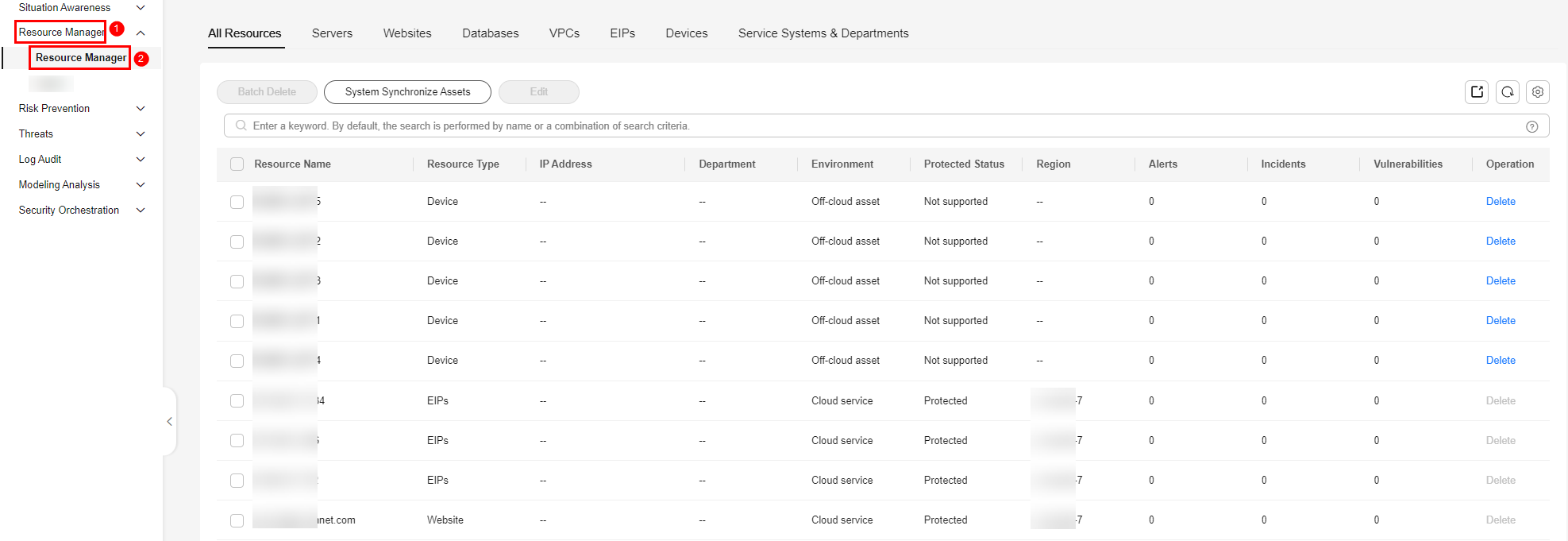
Task: Collapse the Resource Manager parent menu chevron
Action: coord(141,33)
